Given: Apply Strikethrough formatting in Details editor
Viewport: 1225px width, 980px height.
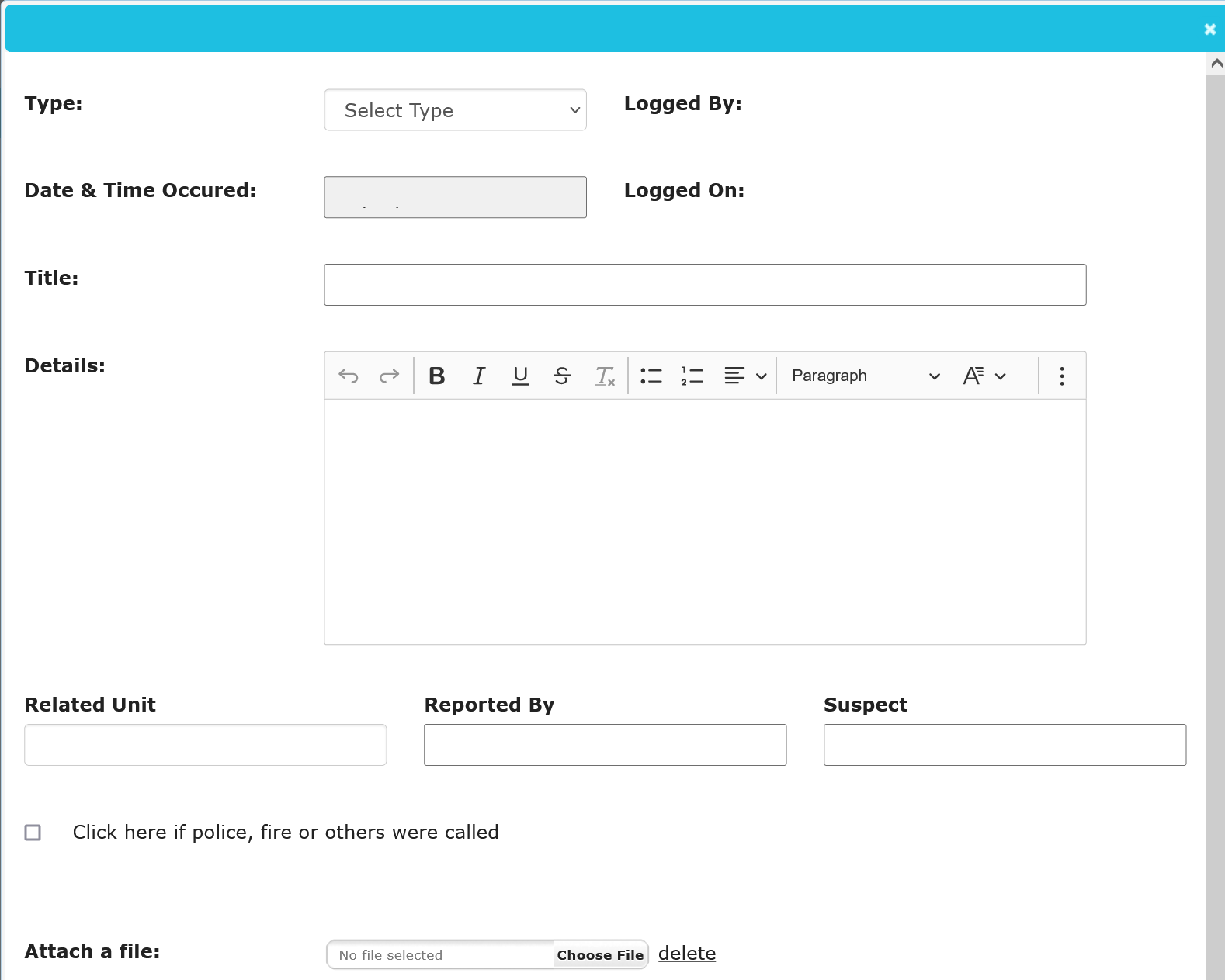Looking at the screenshot, I should 562,376.
